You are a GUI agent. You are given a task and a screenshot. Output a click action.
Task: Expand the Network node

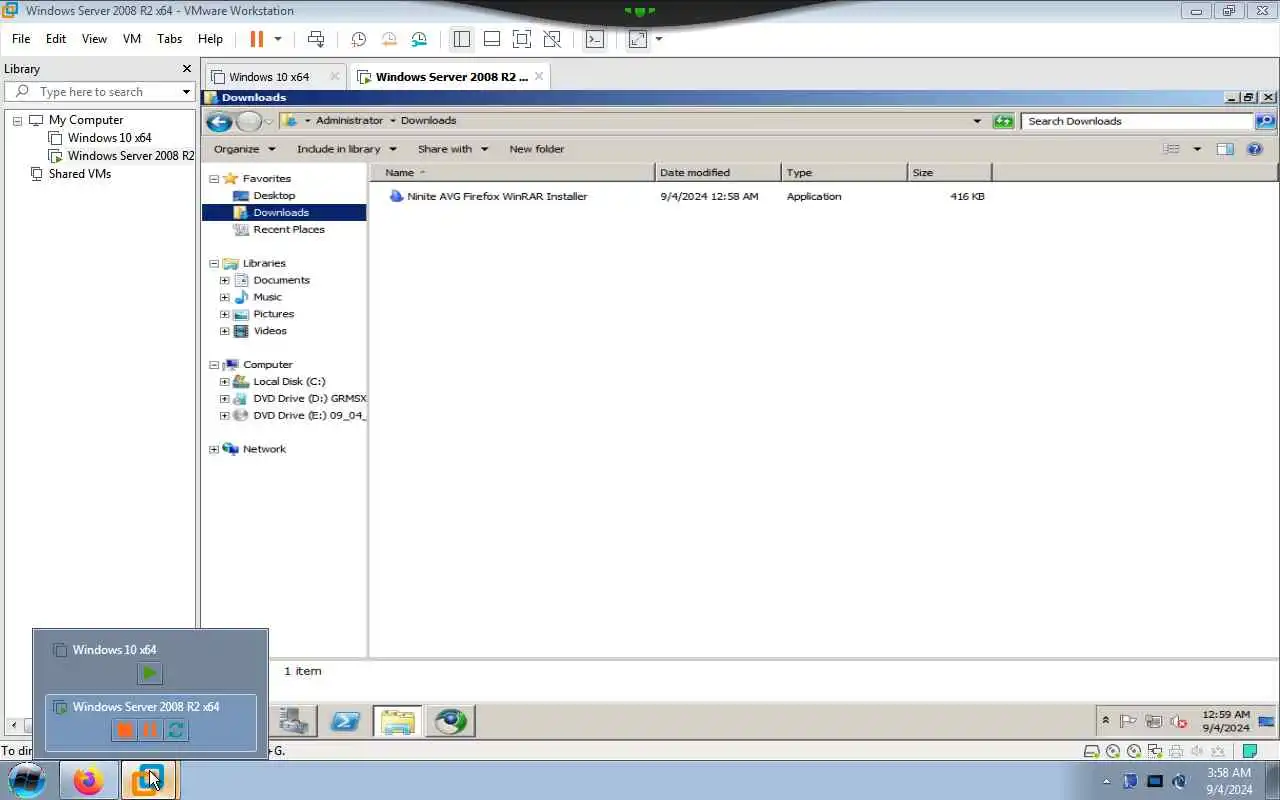(214, 450)
